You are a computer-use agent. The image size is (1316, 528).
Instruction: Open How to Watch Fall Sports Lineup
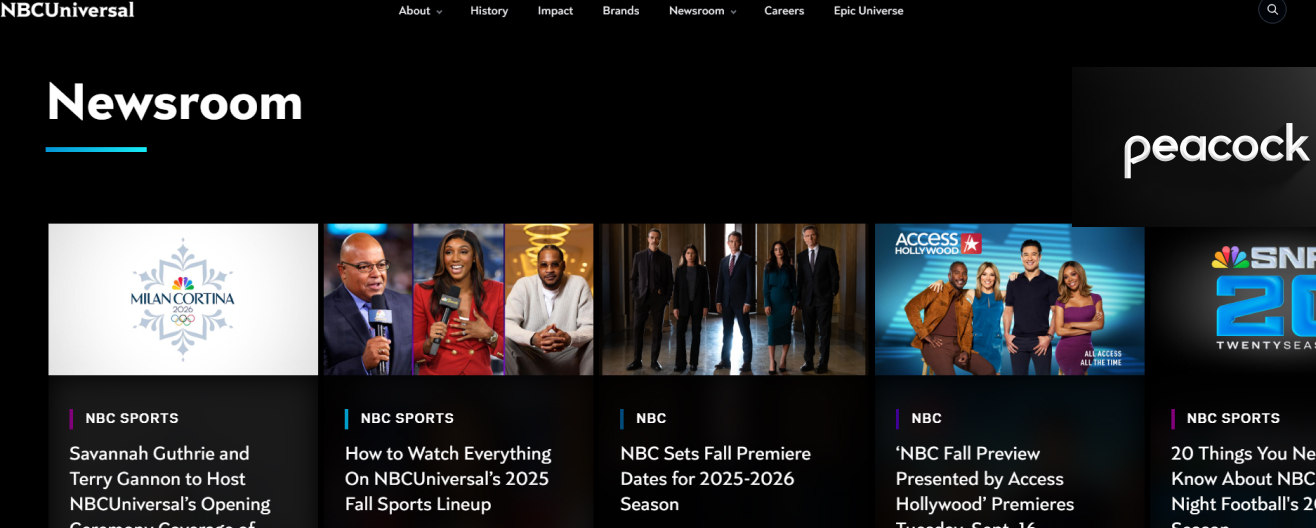pyautogui.click(x=447, y=479)
